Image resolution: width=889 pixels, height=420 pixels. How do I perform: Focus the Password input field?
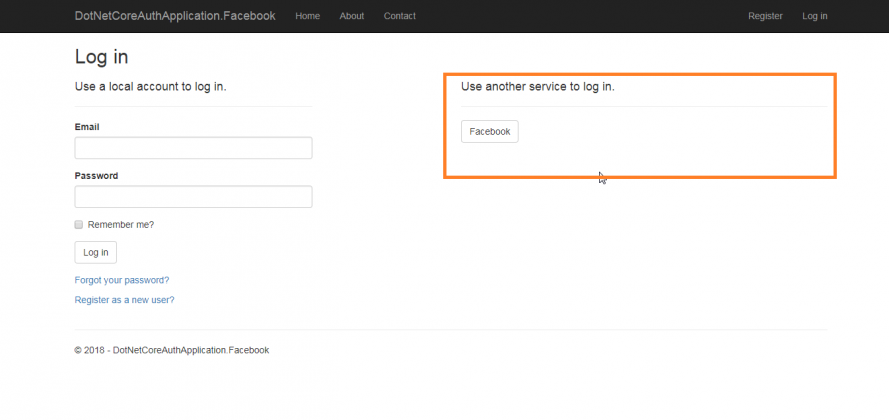pos(193,197)
